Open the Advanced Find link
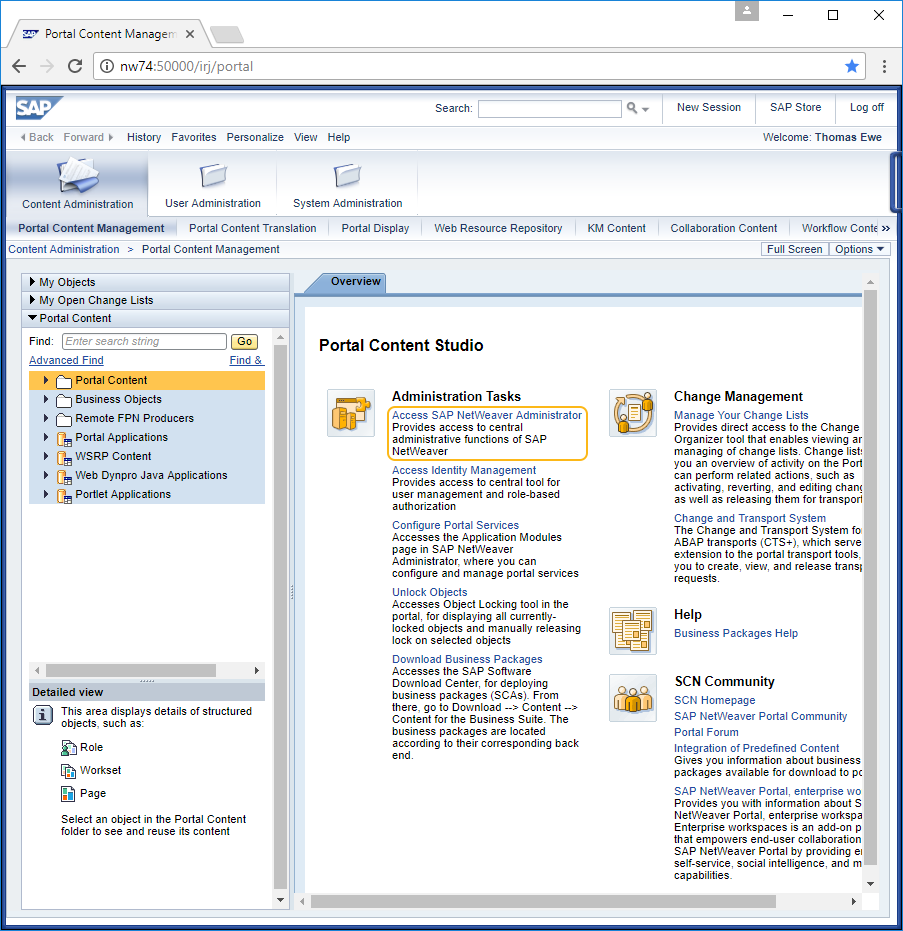The width and height of the screenshot is (903, 931). (x=66, y=360)
